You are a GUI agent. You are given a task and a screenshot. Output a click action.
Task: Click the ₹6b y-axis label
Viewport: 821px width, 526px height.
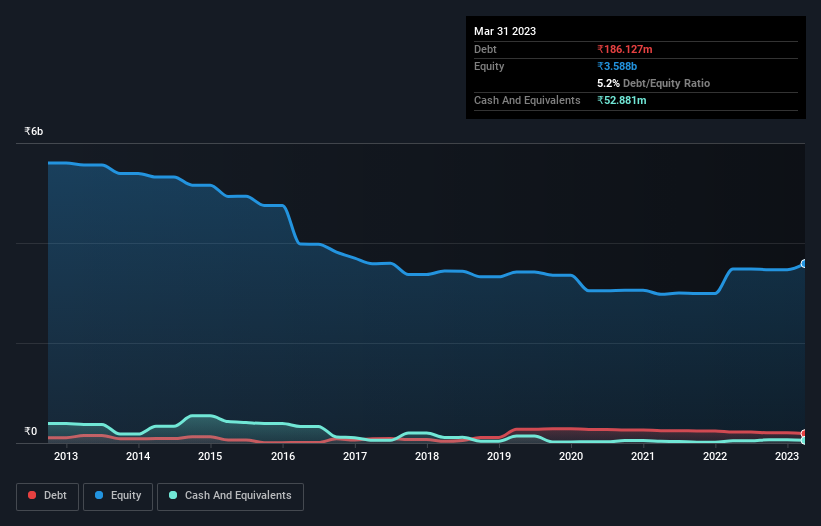[34, 131]
